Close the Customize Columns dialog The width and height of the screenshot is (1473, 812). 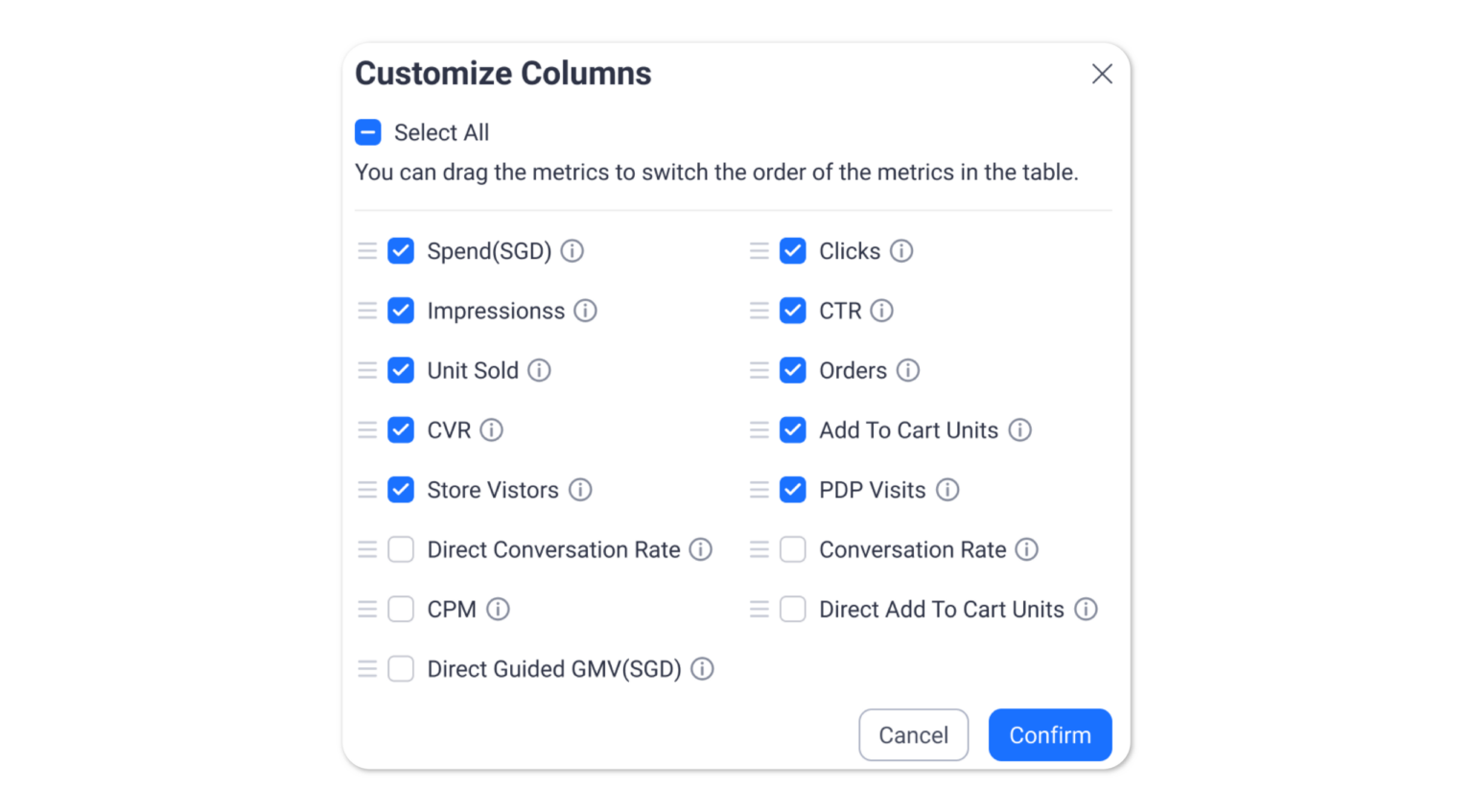coord(1102,74)
